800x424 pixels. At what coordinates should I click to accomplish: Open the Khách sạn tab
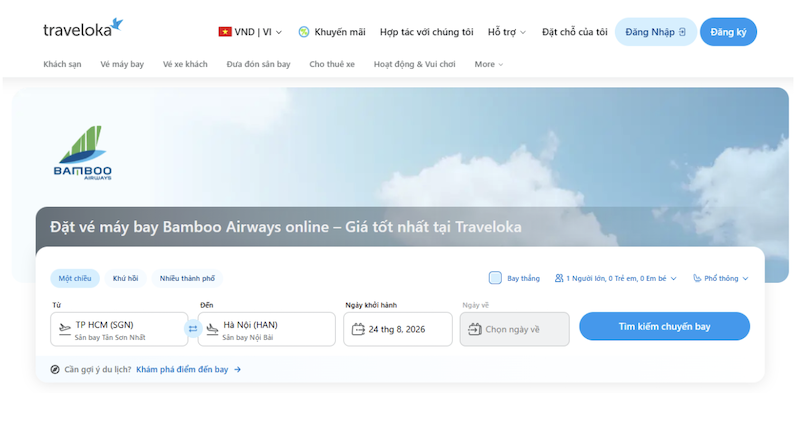[62, 64]
